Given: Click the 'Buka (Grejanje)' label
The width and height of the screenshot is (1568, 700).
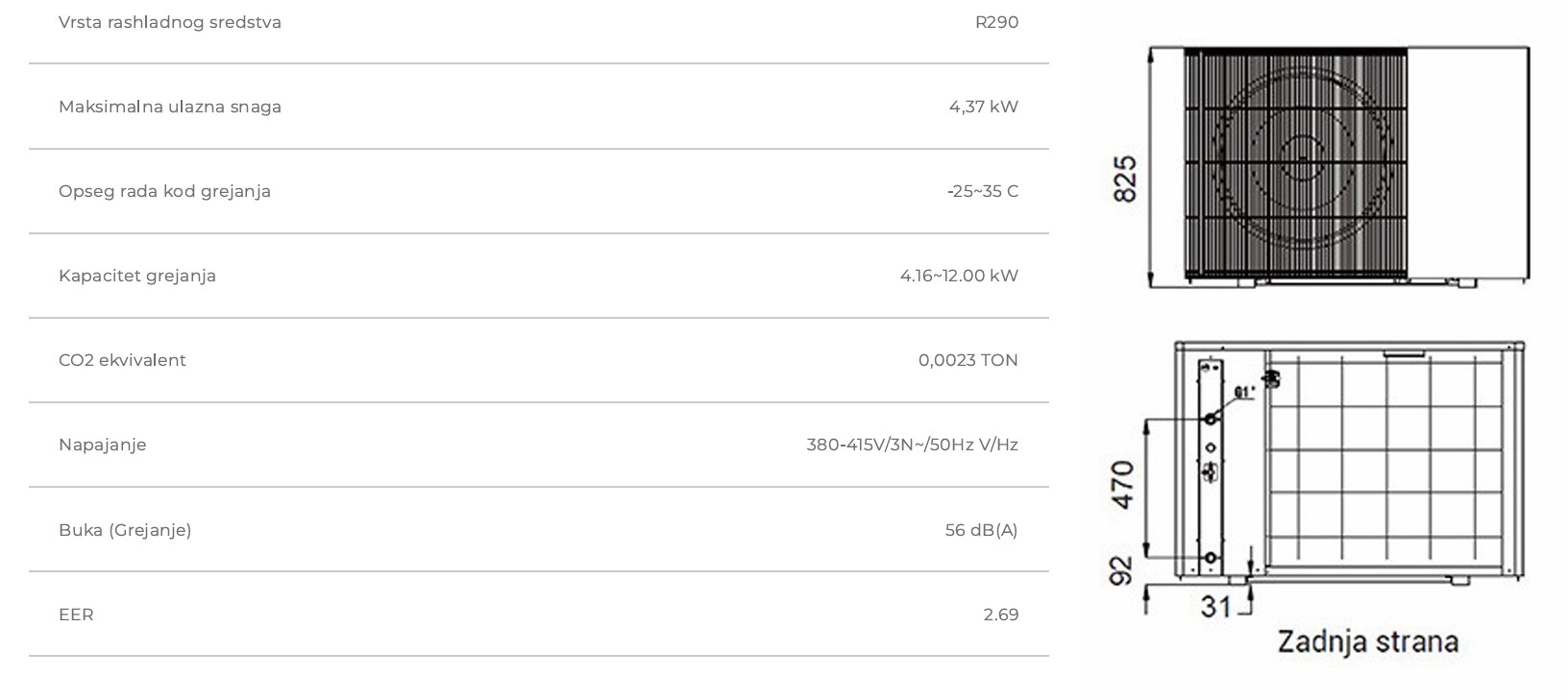Looking at the screenshot, I should (x=125, y=530).
